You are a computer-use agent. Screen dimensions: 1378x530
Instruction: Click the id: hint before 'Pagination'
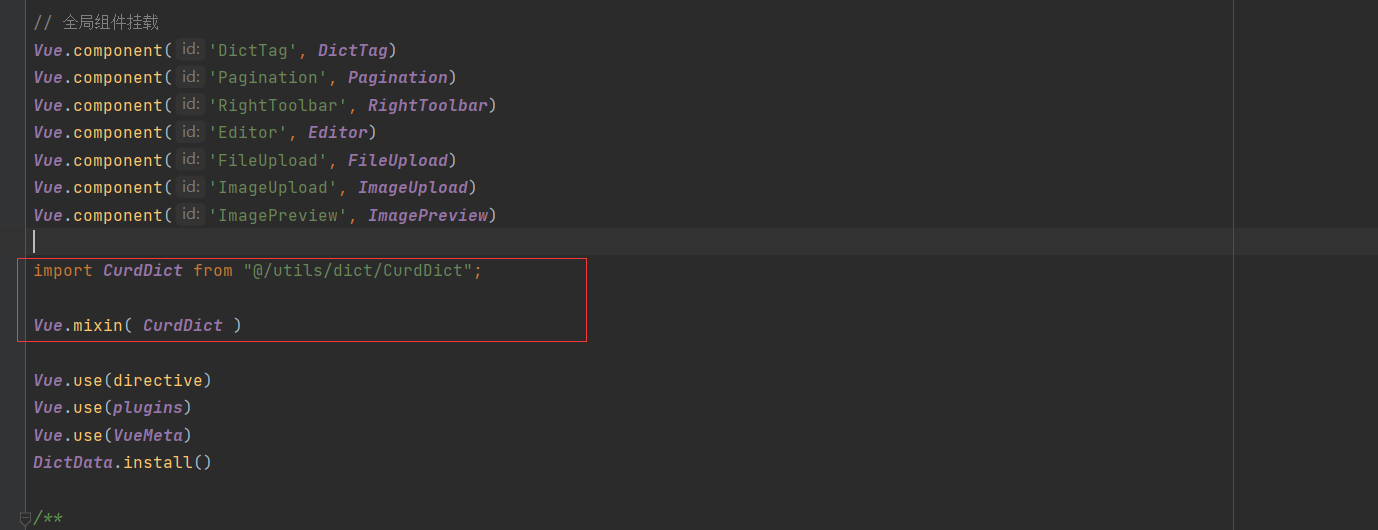(191, 77)
